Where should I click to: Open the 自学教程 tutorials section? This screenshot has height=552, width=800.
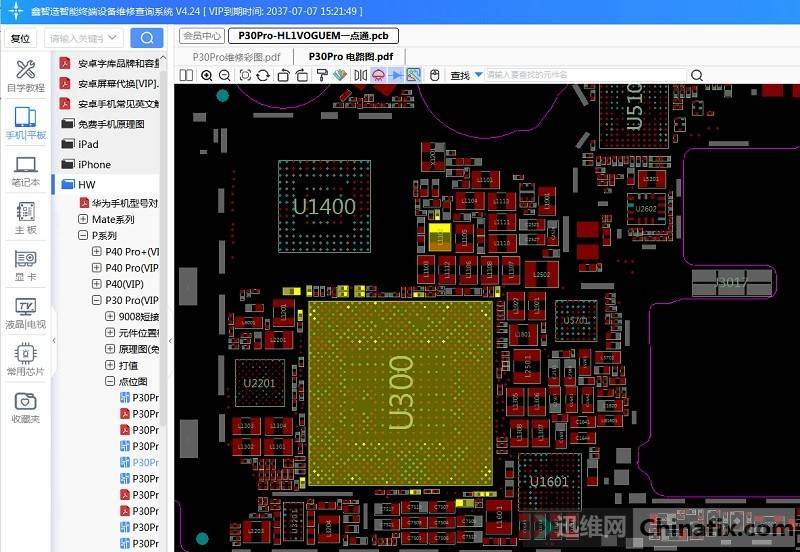[26, 76]
